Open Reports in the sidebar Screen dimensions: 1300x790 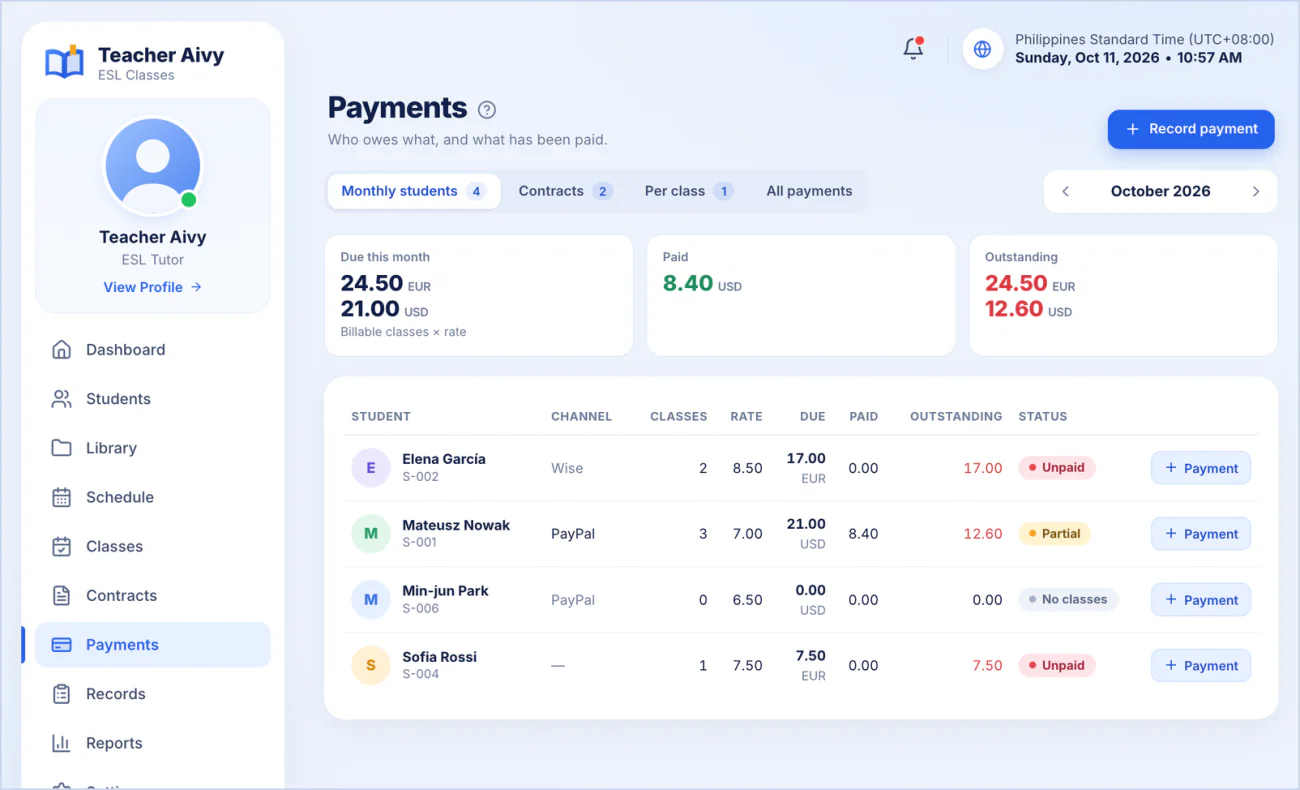click(153, 743)
